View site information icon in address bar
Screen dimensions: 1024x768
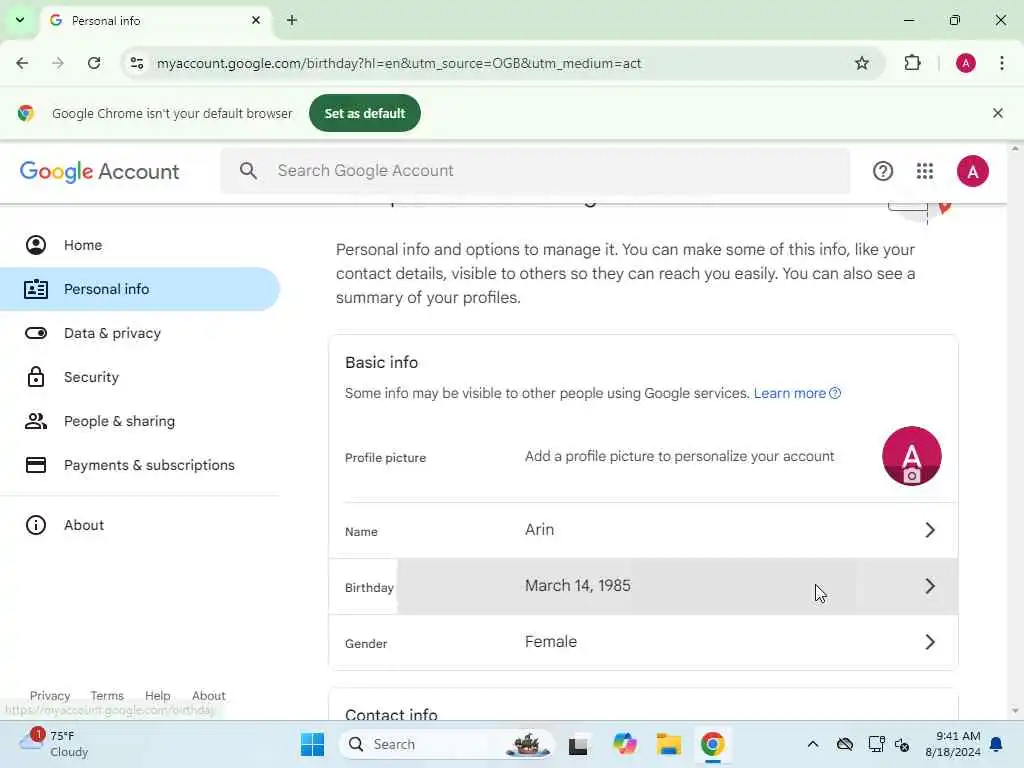[136, 63]
